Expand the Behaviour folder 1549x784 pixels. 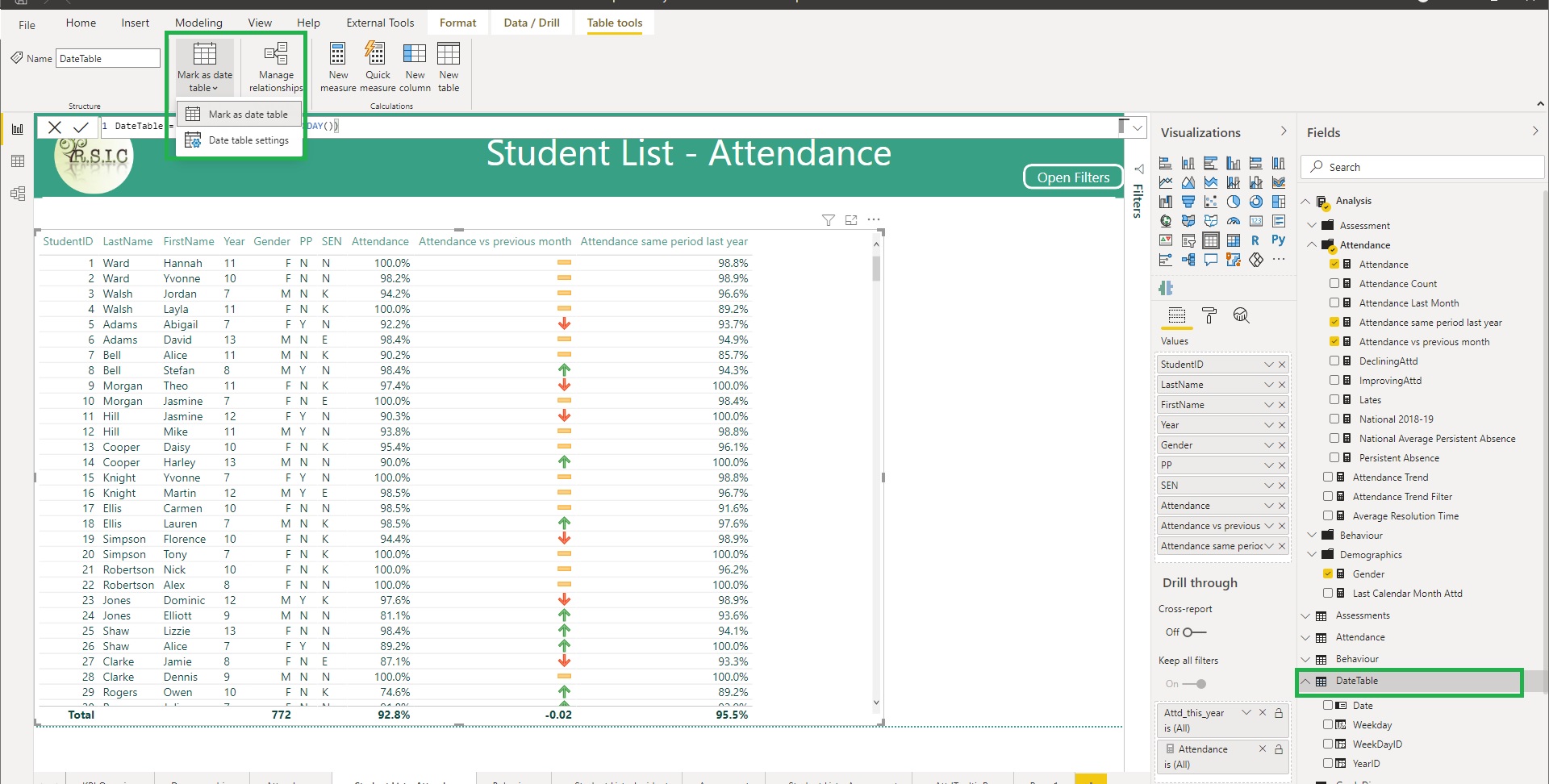(x=1312, y=536)
